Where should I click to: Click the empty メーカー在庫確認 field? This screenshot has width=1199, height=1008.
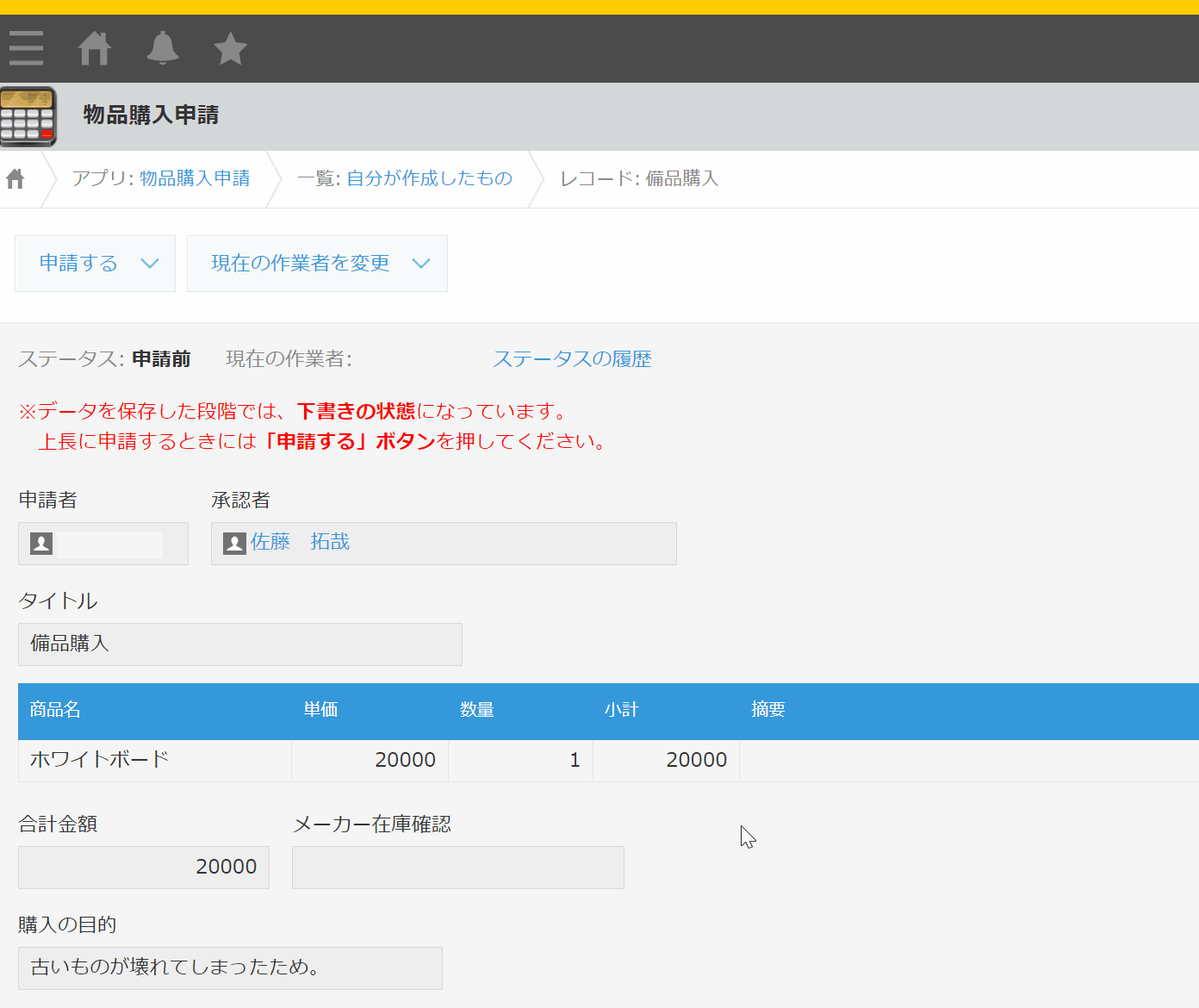[458, 868]
